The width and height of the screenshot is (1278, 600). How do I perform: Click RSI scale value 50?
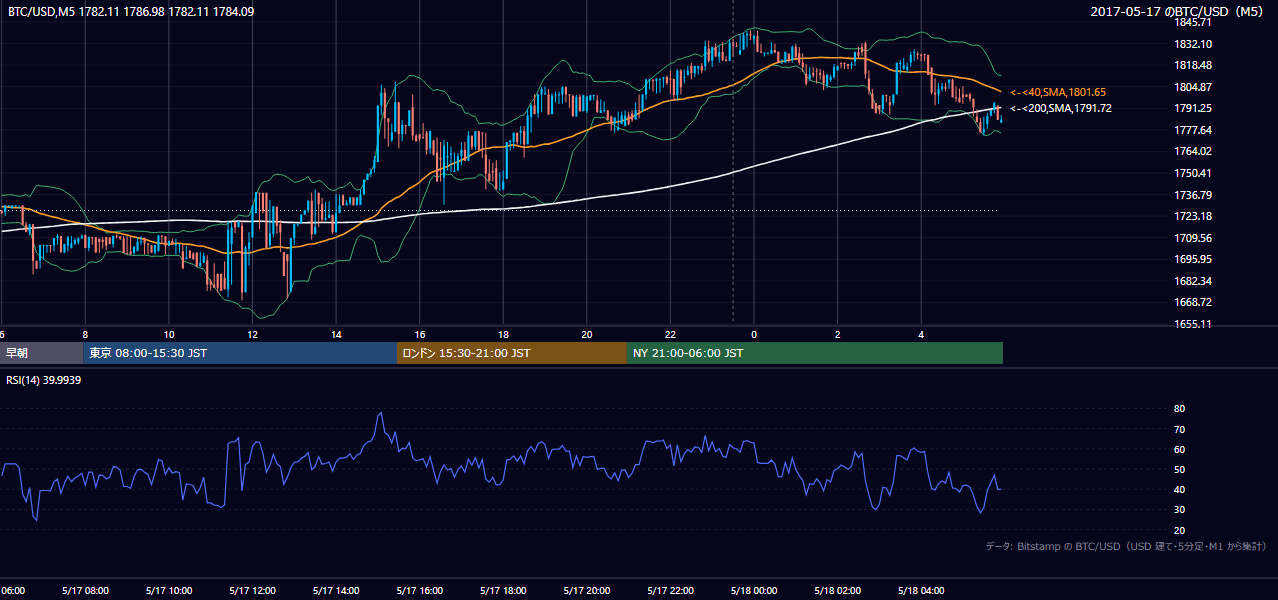coord(1179,469)
